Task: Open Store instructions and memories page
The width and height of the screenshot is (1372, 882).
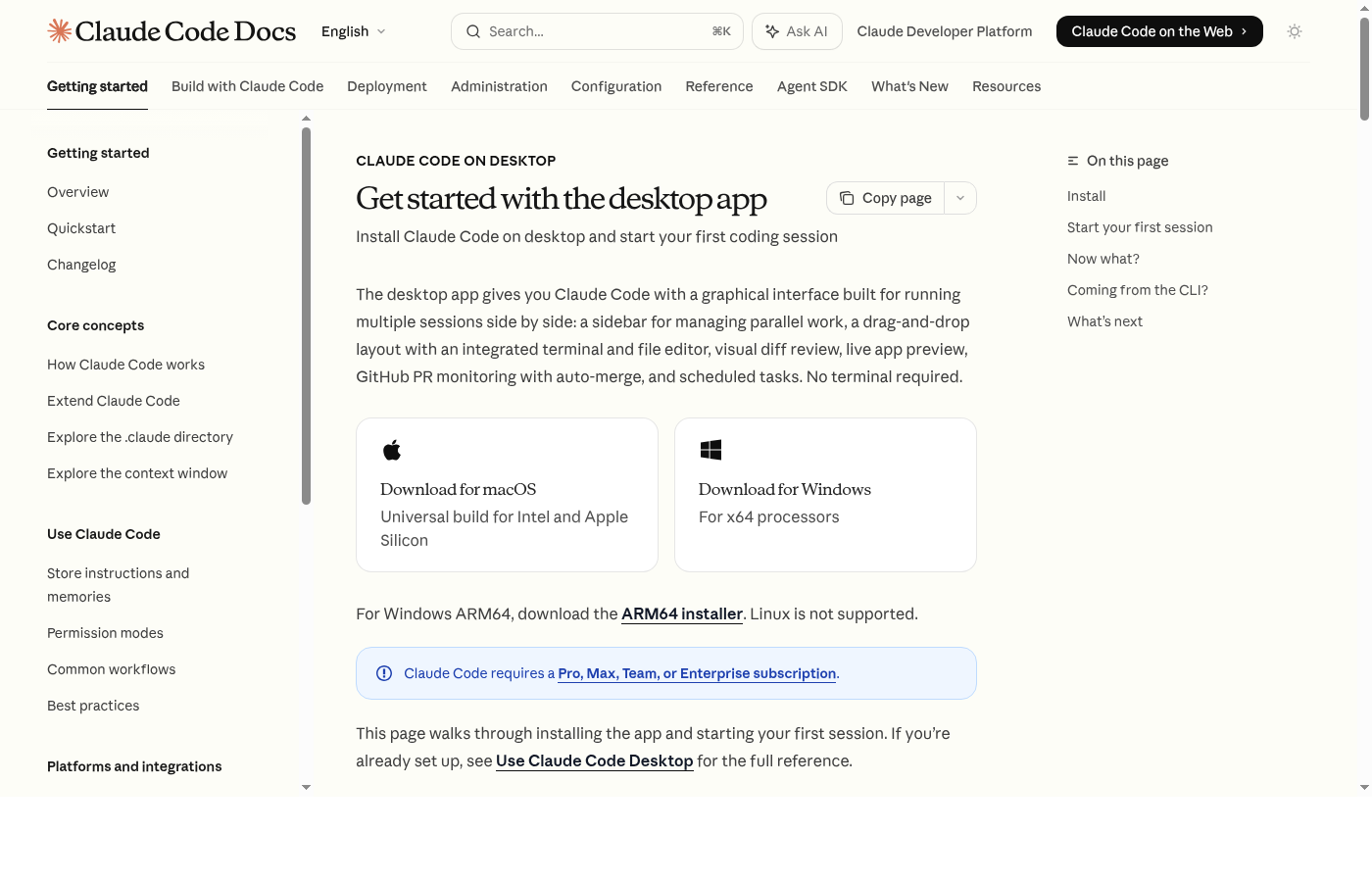Action: pyautogui.click(x=118, y=585)
